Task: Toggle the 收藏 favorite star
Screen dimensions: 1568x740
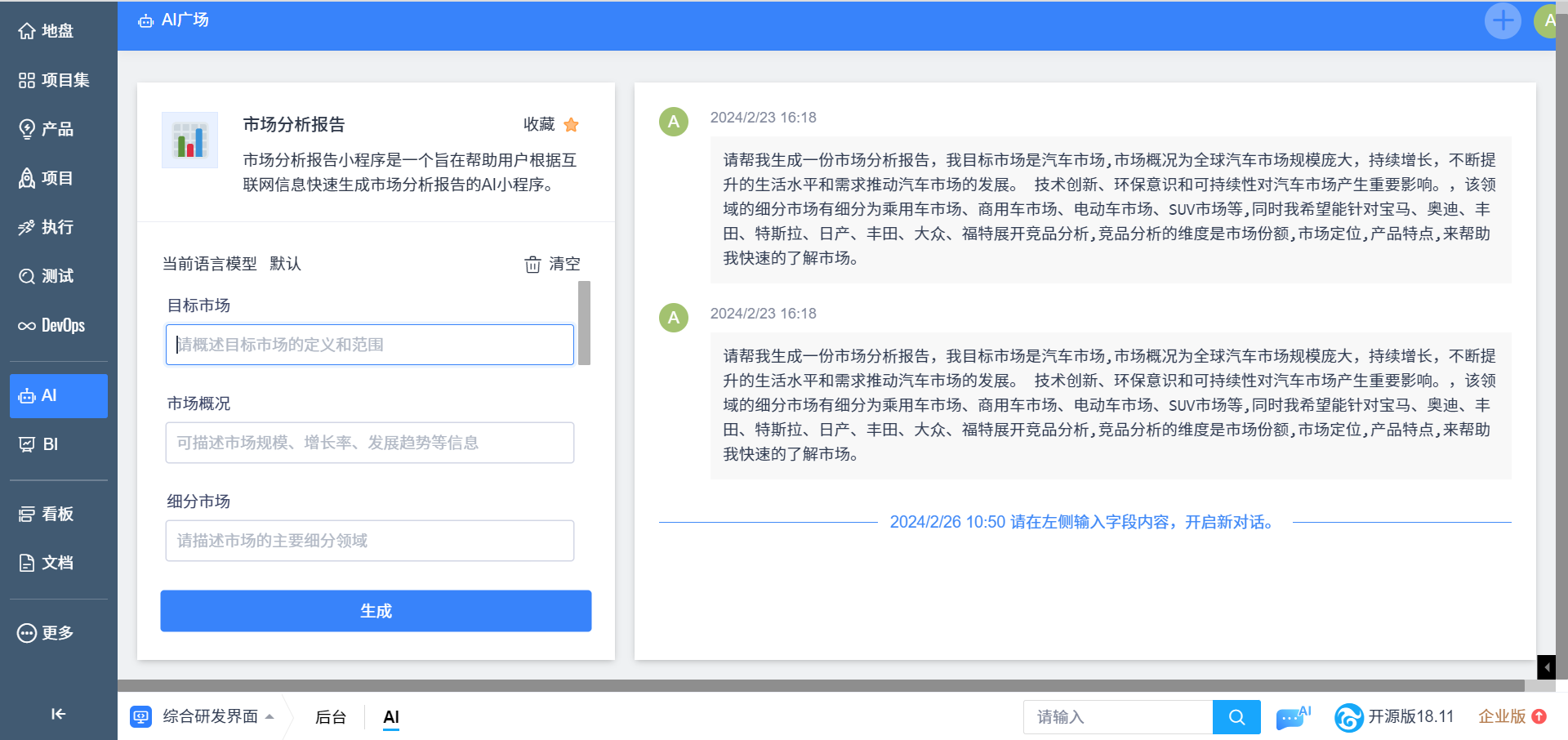Action: 571,125
